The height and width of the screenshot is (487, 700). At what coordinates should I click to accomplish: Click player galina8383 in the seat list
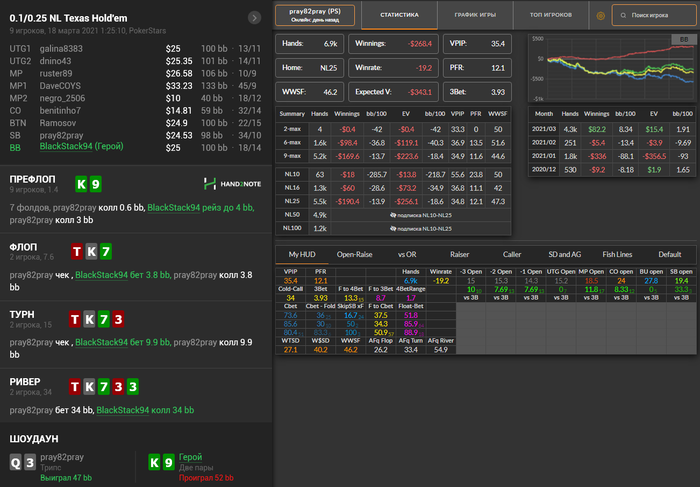point(61,49)
